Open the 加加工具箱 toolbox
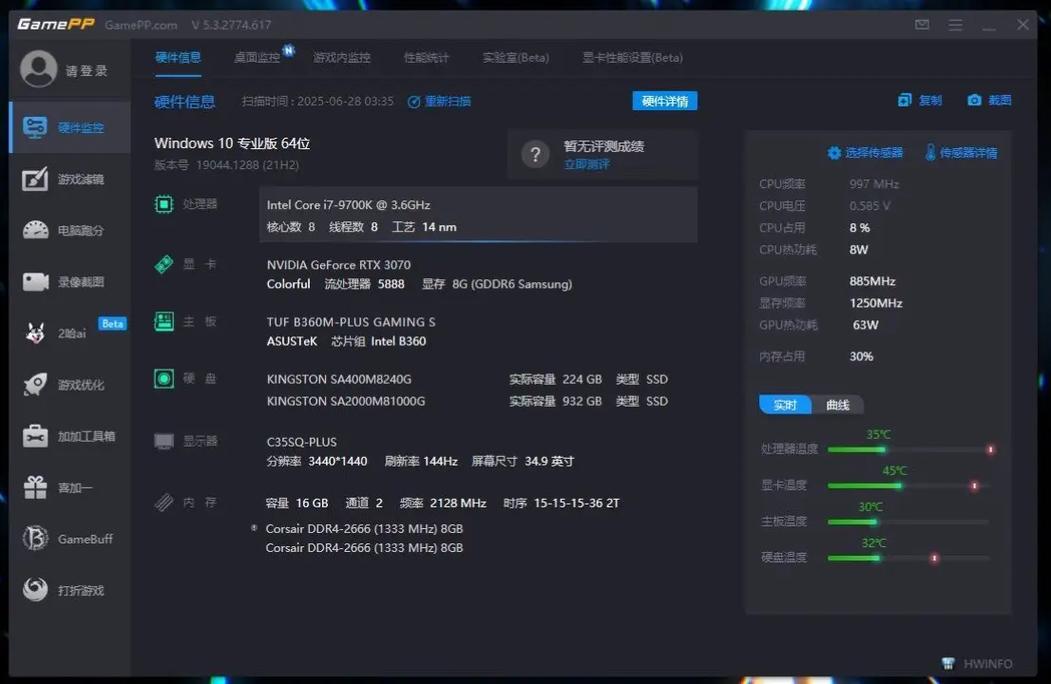 point(36,436)
